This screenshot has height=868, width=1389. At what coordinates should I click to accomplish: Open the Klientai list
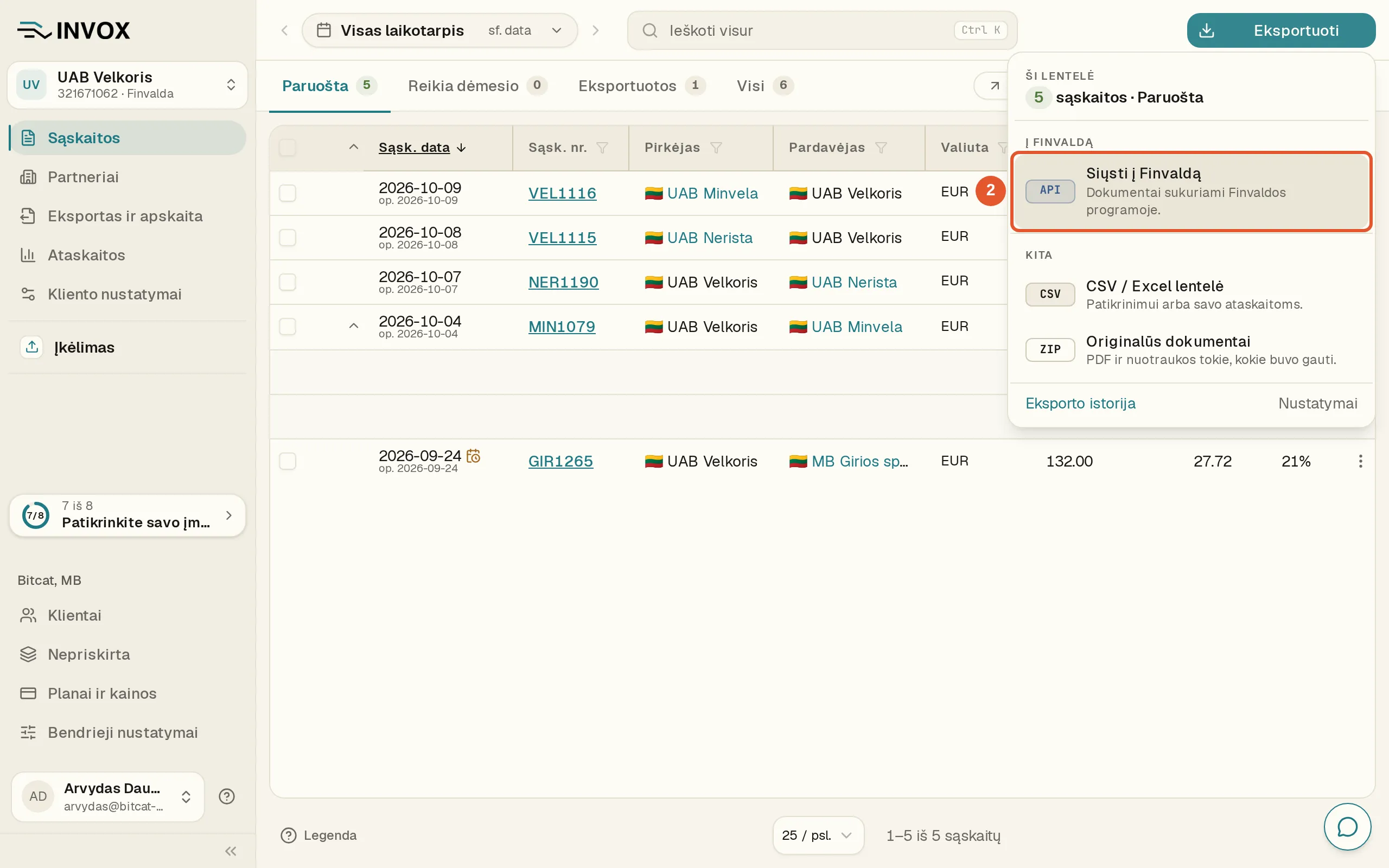pyautogui.click(x=128, y=615)
